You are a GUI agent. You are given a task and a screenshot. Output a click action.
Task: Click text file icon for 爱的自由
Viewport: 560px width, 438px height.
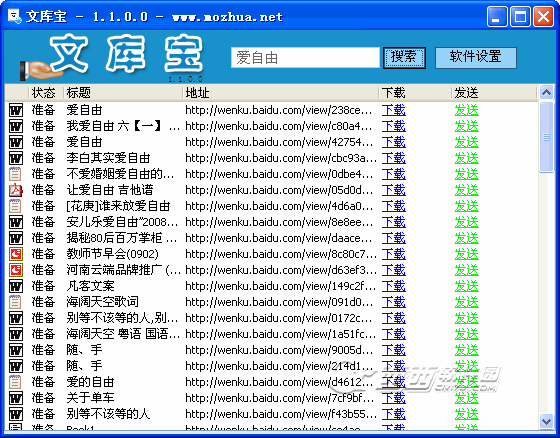(15, 382)
